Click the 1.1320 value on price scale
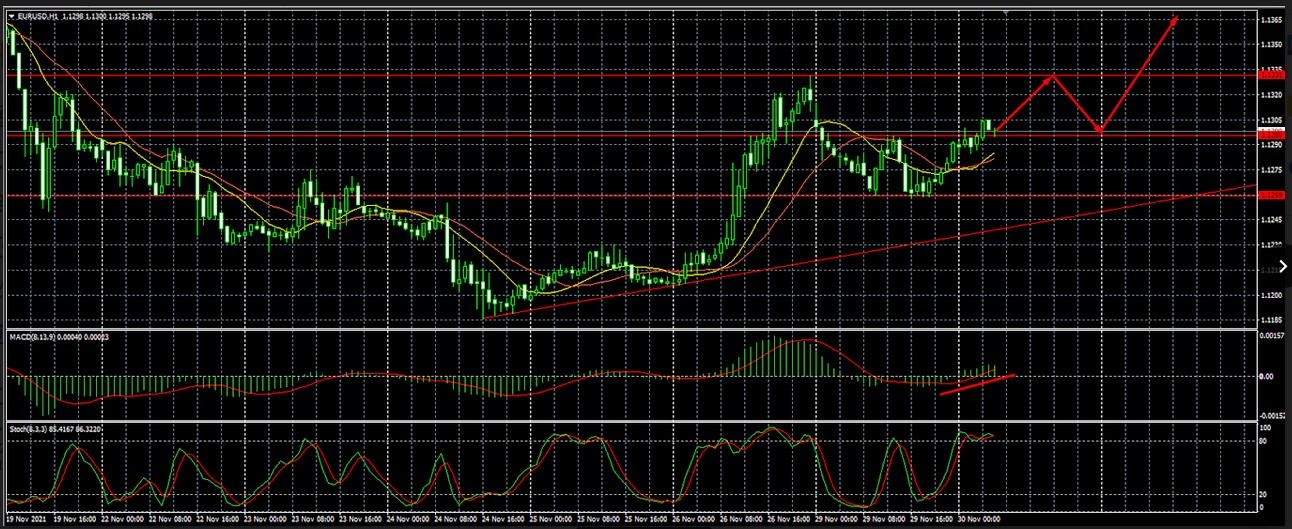Screen dimensions: 1292x529 (x=1272, y=95)
